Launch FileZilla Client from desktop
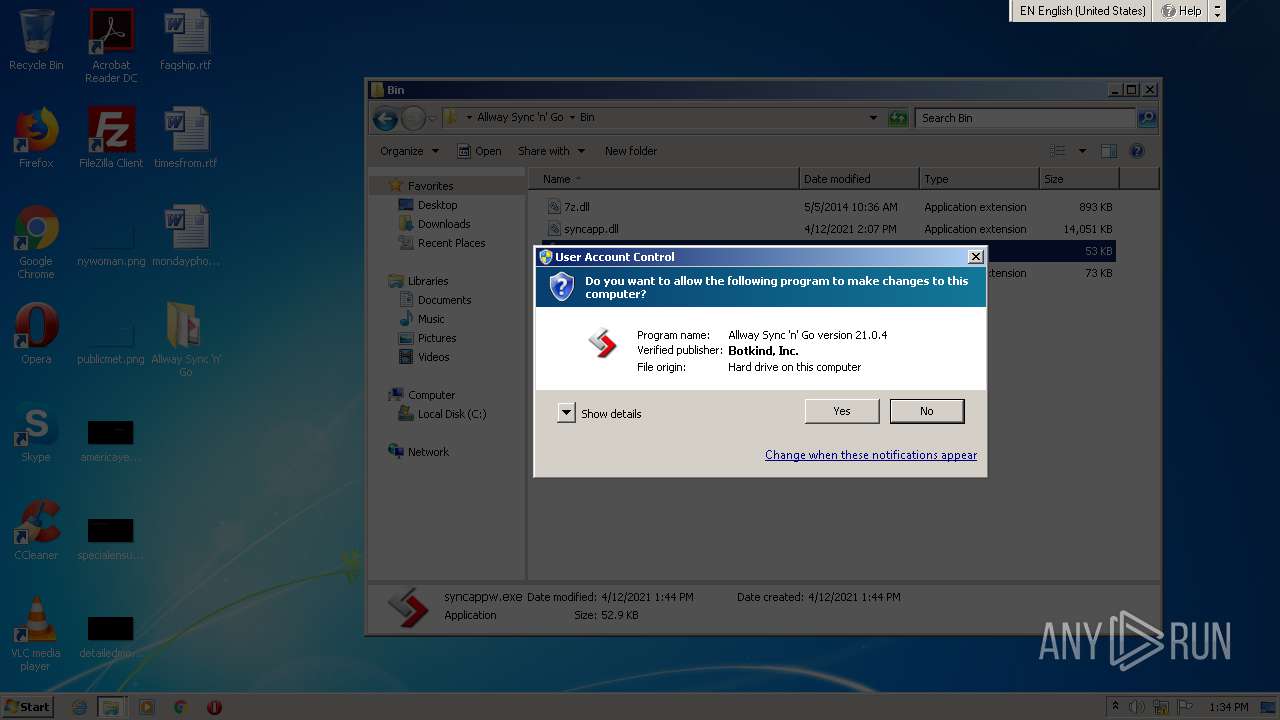Image resolution: width=1280 pixels, height=720 pixels. 111,138
